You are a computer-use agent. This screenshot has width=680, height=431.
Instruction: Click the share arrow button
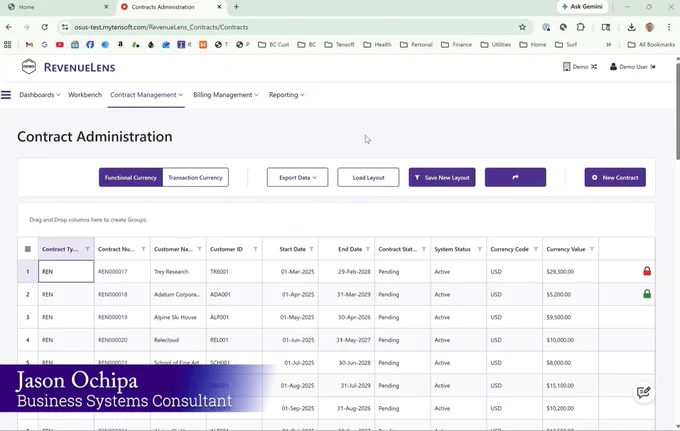click(515, 177)
